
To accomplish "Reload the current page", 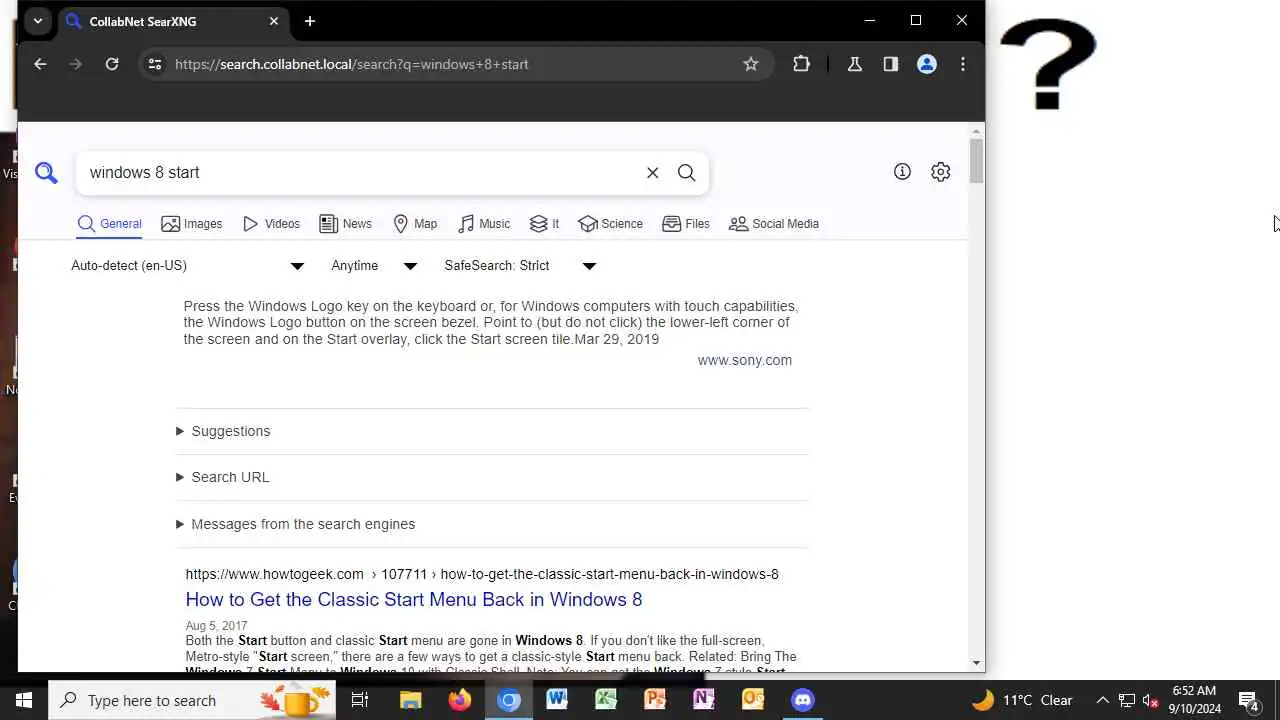I will pos(112,64).
